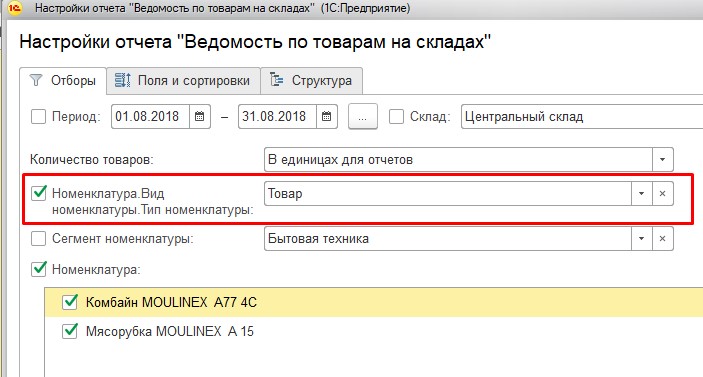Click the ellipsis period selection button

coord(363,117)
